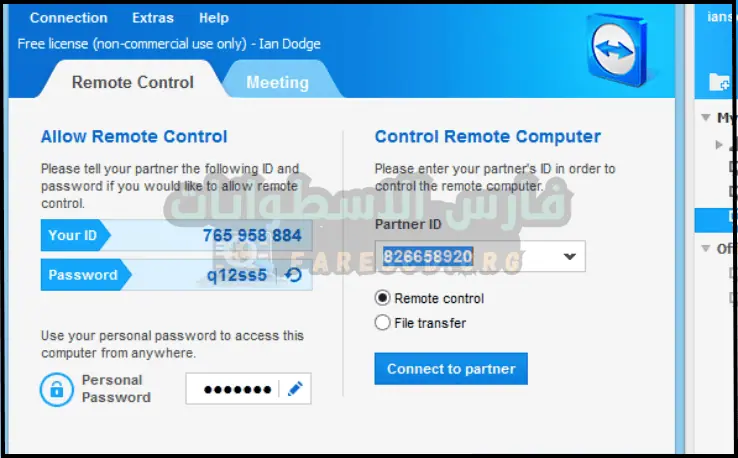Expand the collapsed sub-group arrow in contacts panel
The image size is (738, 458).
(x=719, y=145)
